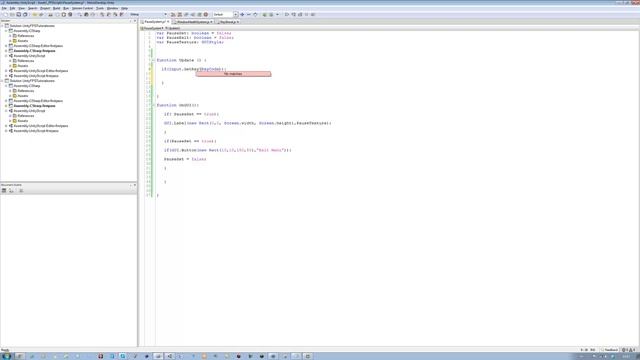Screen dimensions: 640x360
Task: Open the Help menu
Action: click(x=124, y=8)
